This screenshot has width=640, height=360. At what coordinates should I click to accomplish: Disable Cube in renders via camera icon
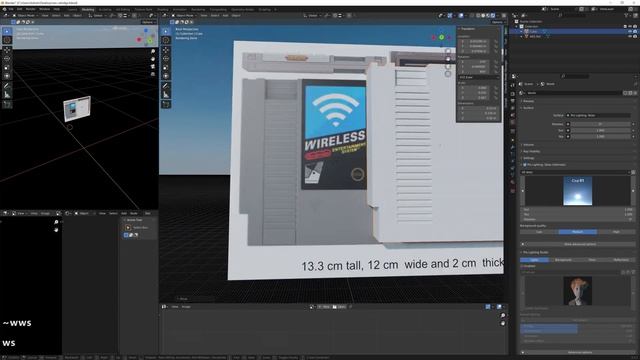[x=635, y=31]
